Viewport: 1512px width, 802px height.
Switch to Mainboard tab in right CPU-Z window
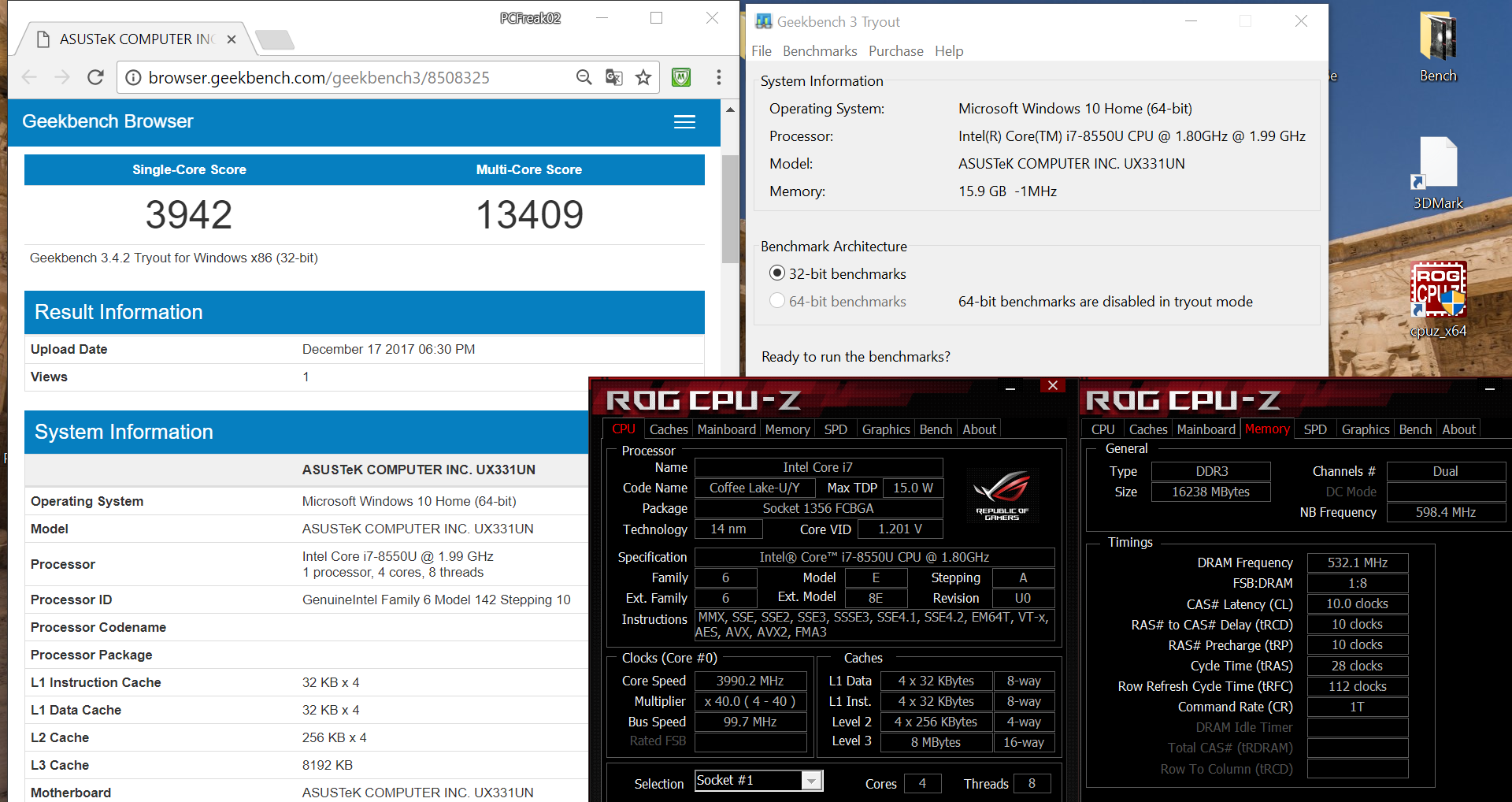[1206, 429]
